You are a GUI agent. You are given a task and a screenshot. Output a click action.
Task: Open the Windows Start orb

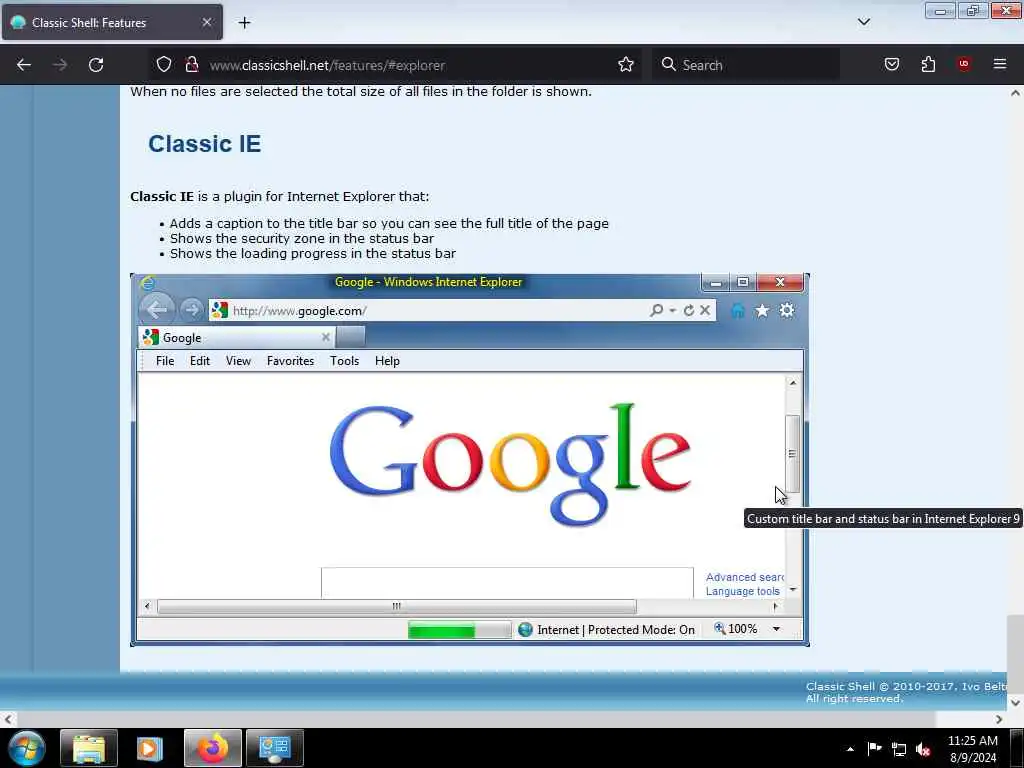27,748
